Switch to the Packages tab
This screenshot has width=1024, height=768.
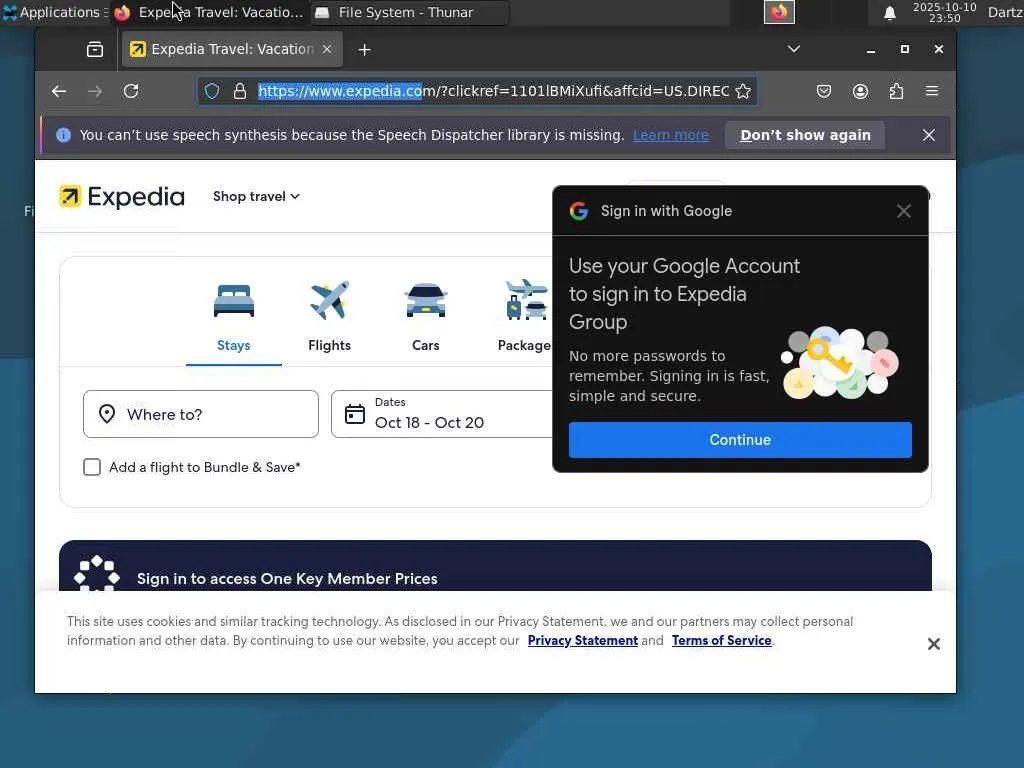pos(524,318)
